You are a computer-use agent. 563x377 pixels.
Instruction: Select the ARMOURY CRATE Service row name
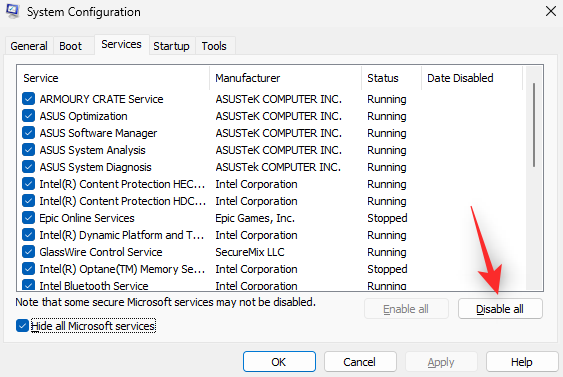coord(101,99)
